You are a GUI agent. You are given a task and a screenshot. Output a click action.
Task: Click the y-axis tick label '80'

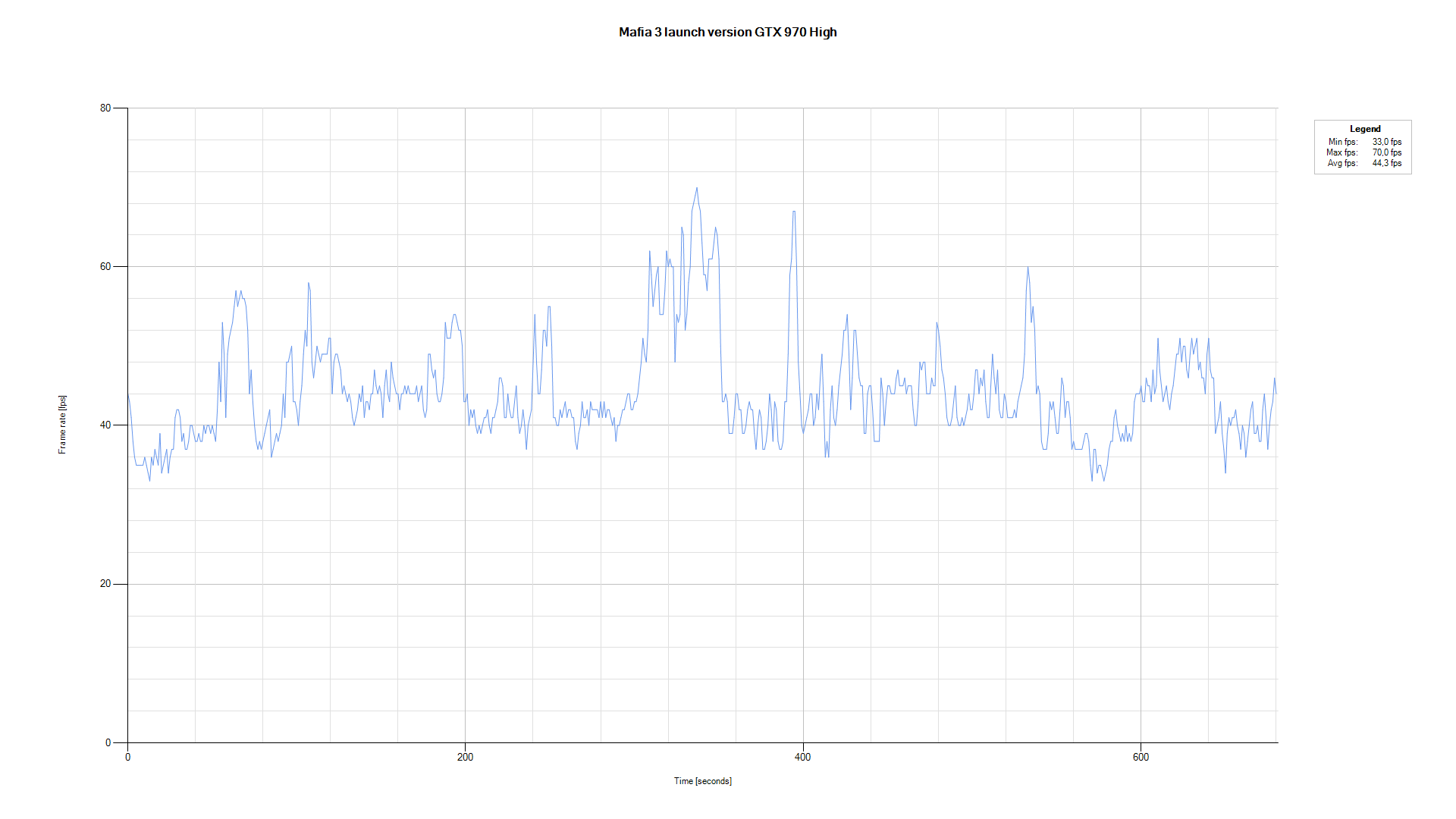[x=105, y=108]
